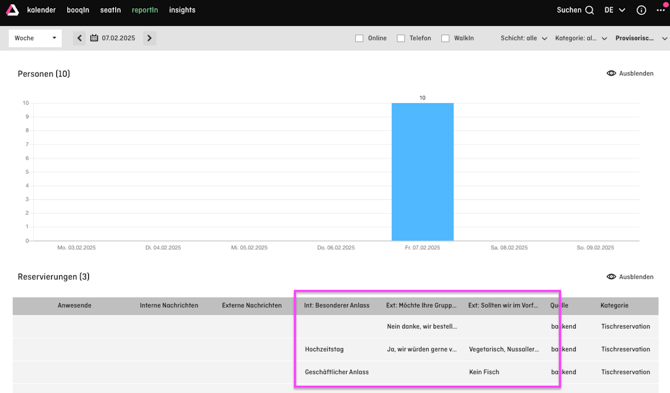Screen dimensions: 670x393
Task: Open the info circle icon
Action: [x=641, y=10]
